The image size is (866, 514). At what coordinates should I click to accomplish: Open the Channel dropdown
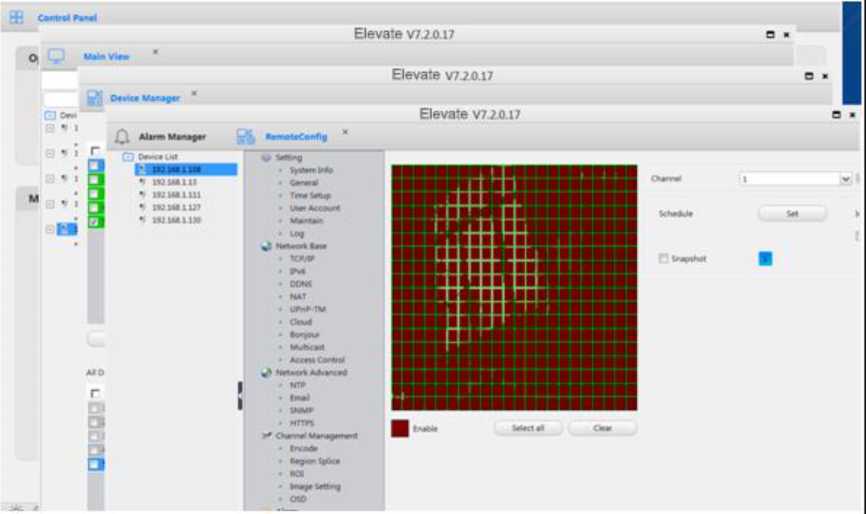845,179
